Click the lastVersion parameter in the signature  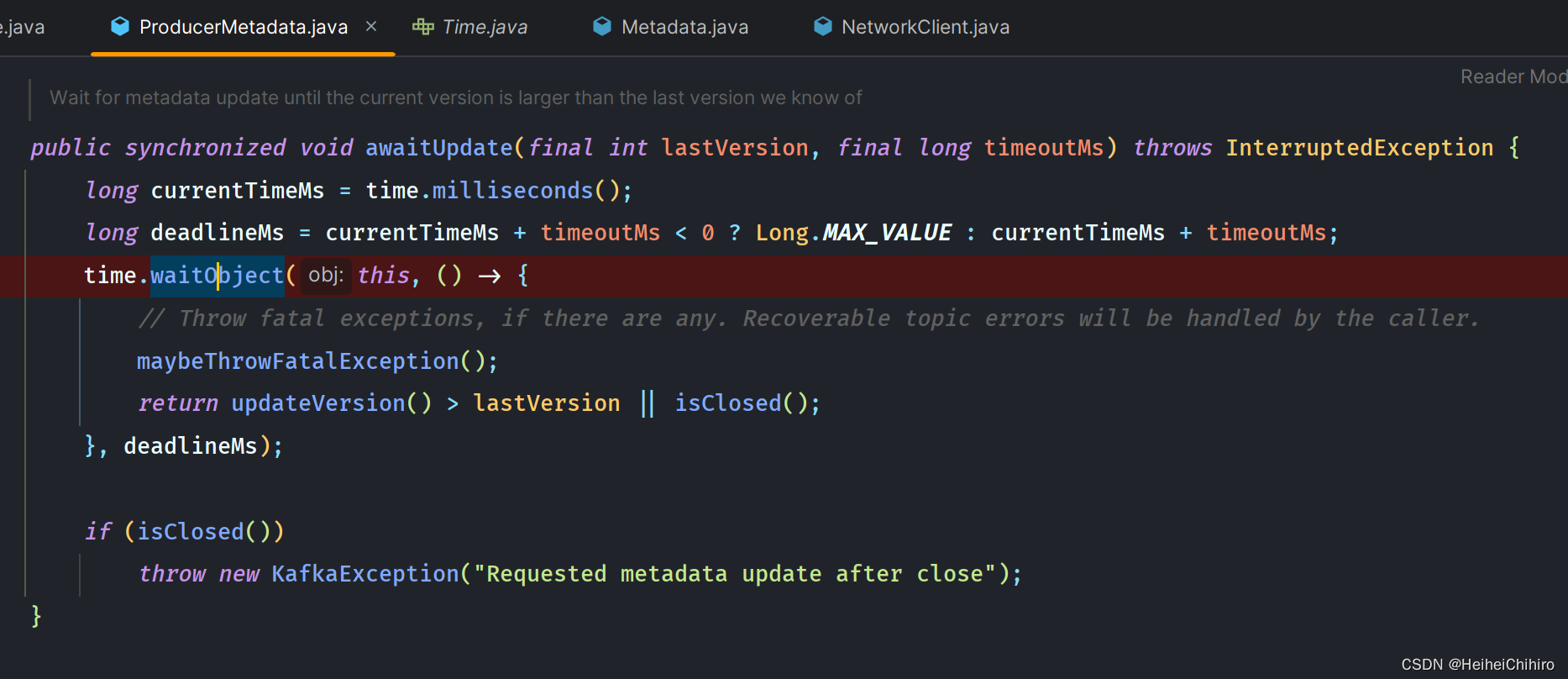(735, 148)
